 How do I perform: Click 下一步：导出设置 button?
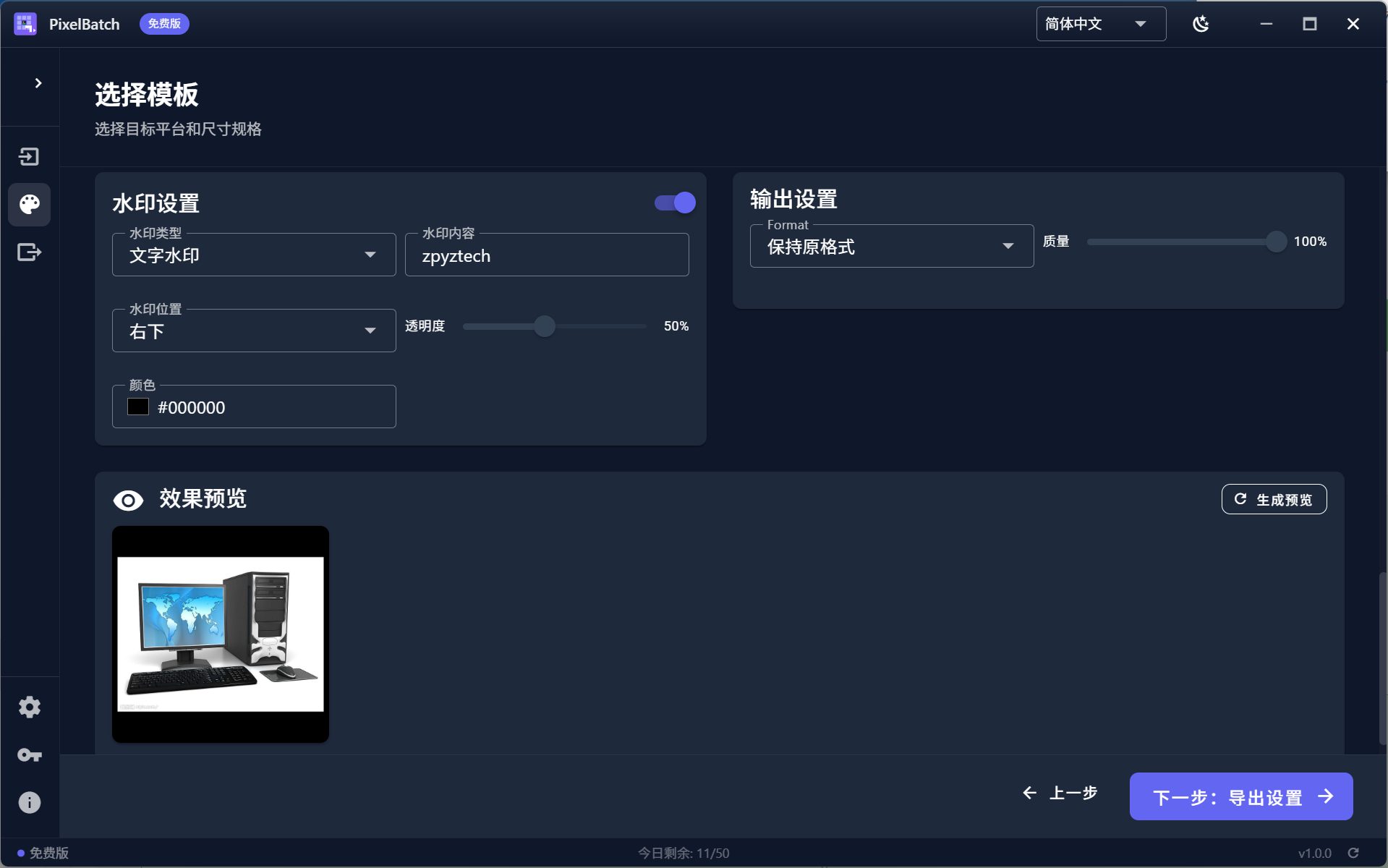coord(1240,796)
